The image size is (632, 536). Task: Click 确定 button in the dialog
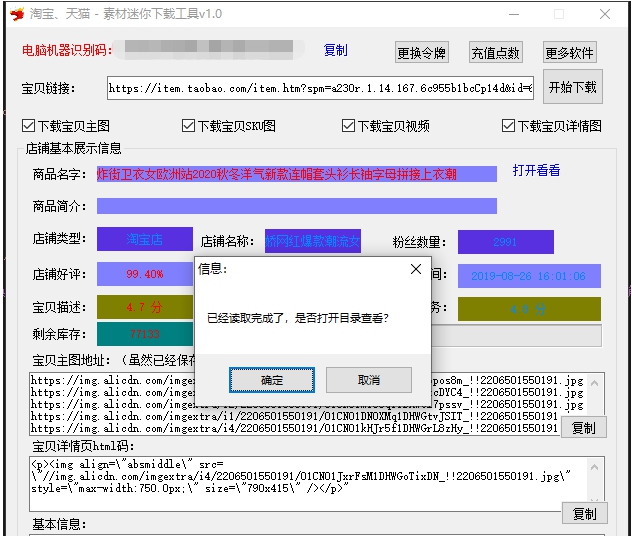[x=271, y=380]
